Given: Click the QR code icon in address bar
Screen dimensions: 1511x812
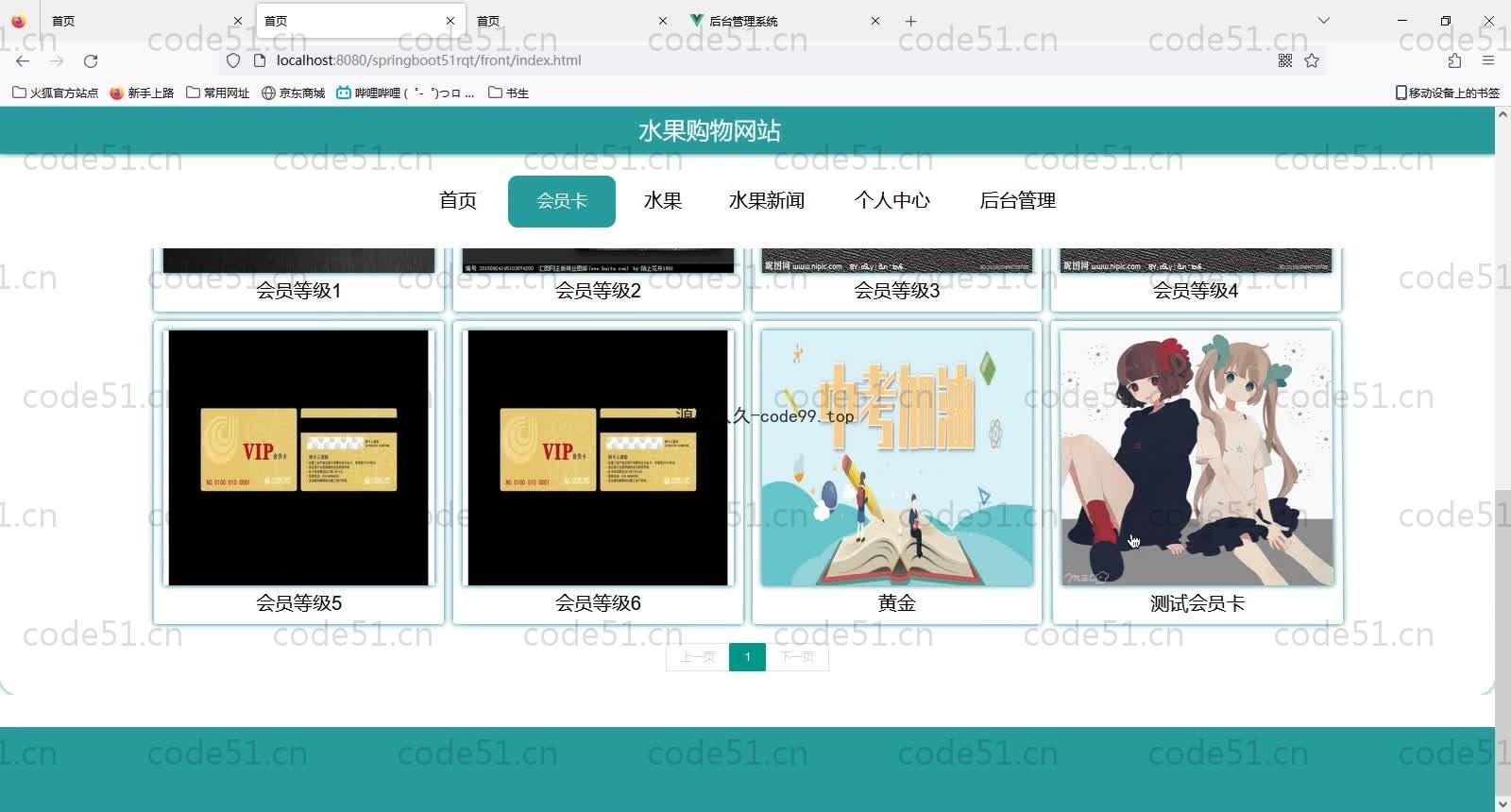Looking at the screenshot, I should point(1285,60).
